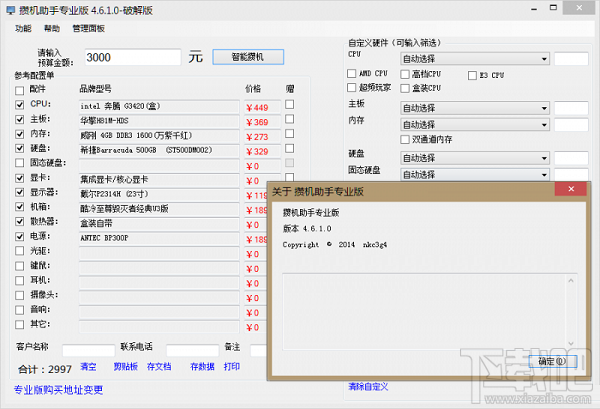Enable the 高档CPU filter checkbox
Image resolution: width=600 pixels, height=409 pixels.
(405, 74)
